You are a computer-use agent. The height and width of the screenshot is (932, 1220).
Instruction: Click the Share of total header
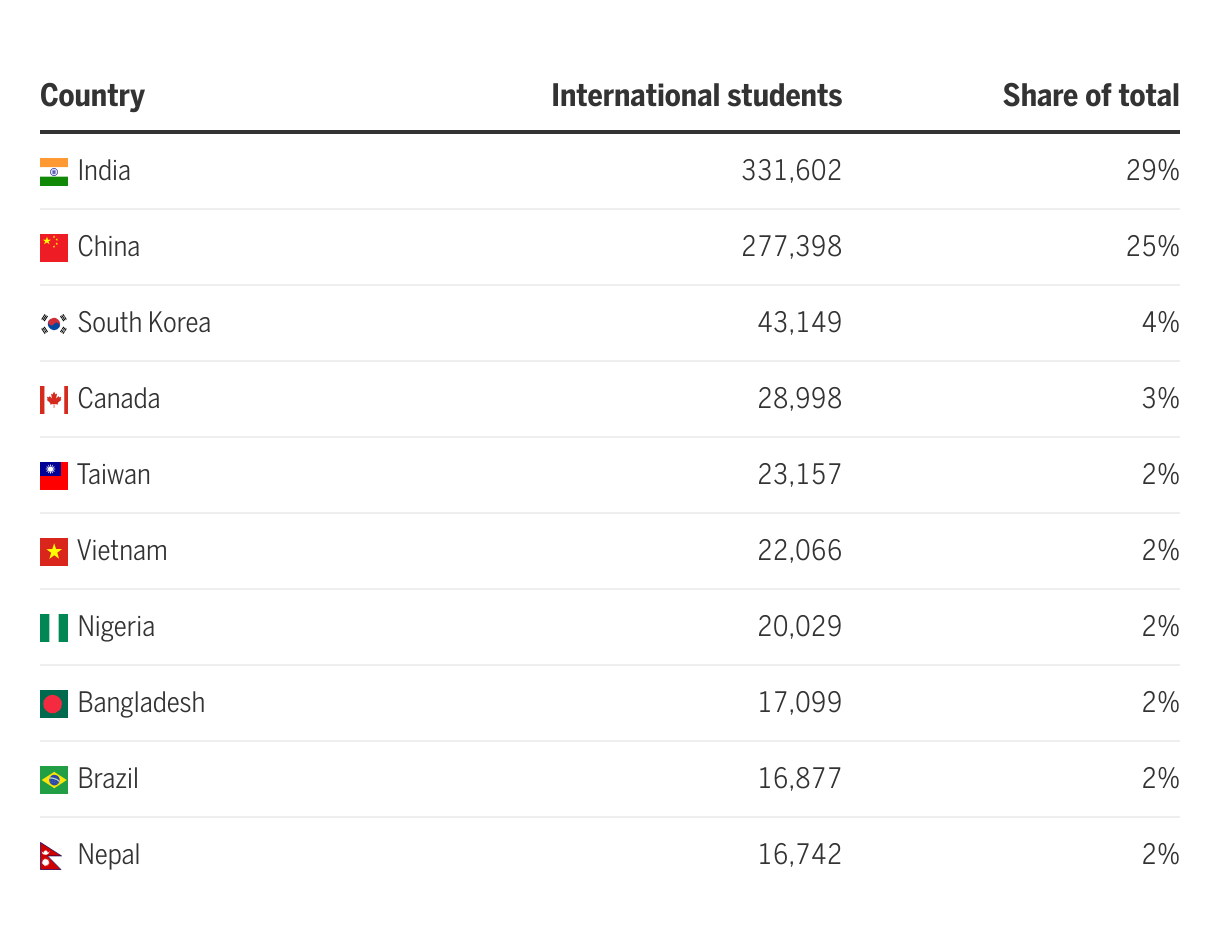(x=1090, y=96)
